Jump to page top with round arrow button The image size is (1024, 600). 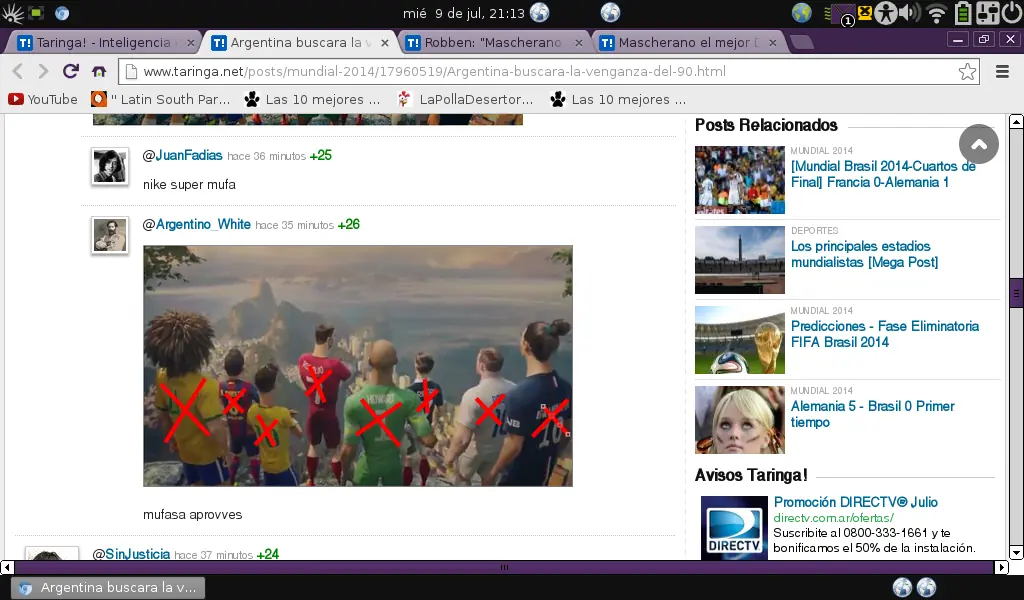(978, 144)
